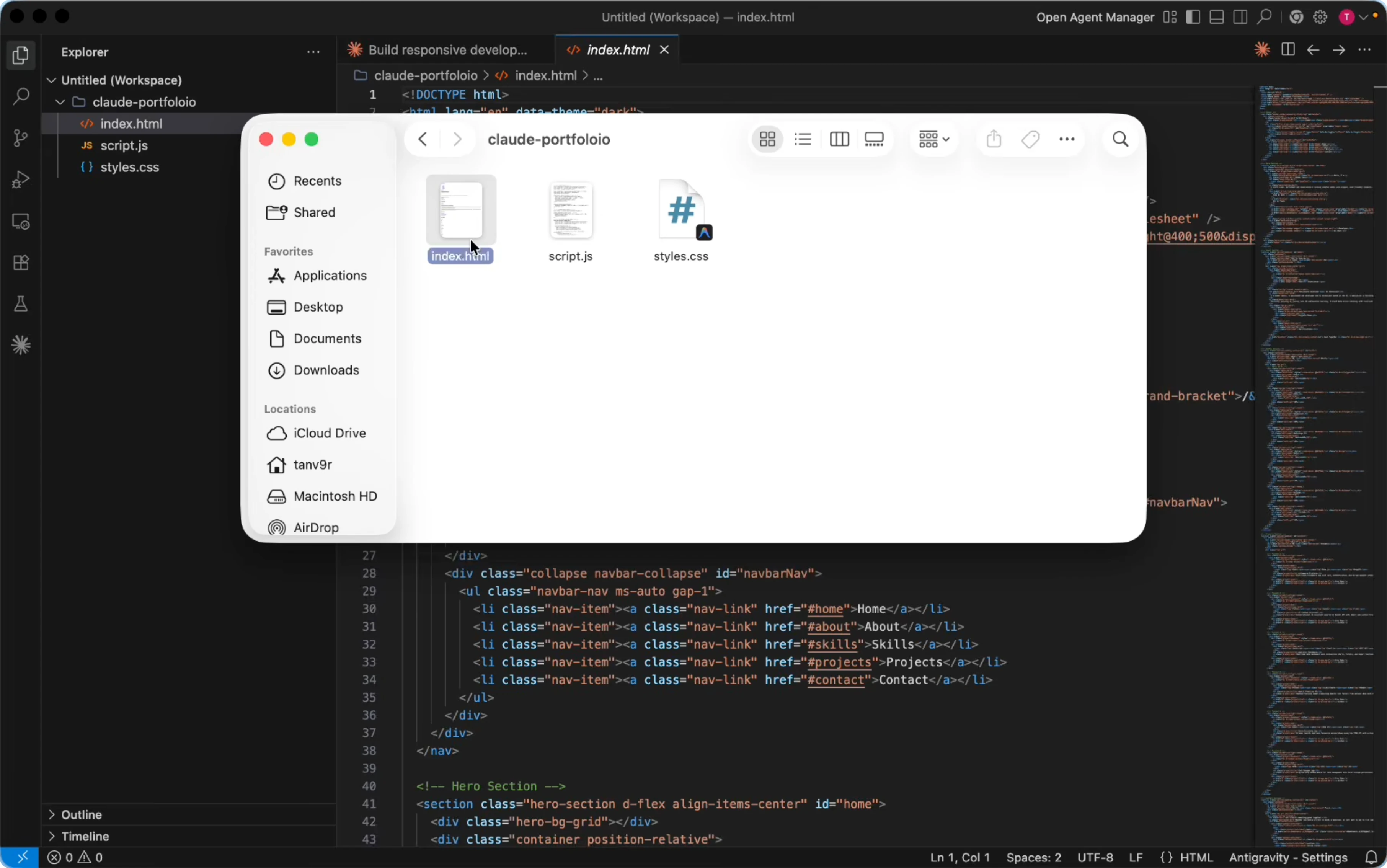Toggle the primary side bar
Screen dimensions: 1387x868
[1193, 17]
